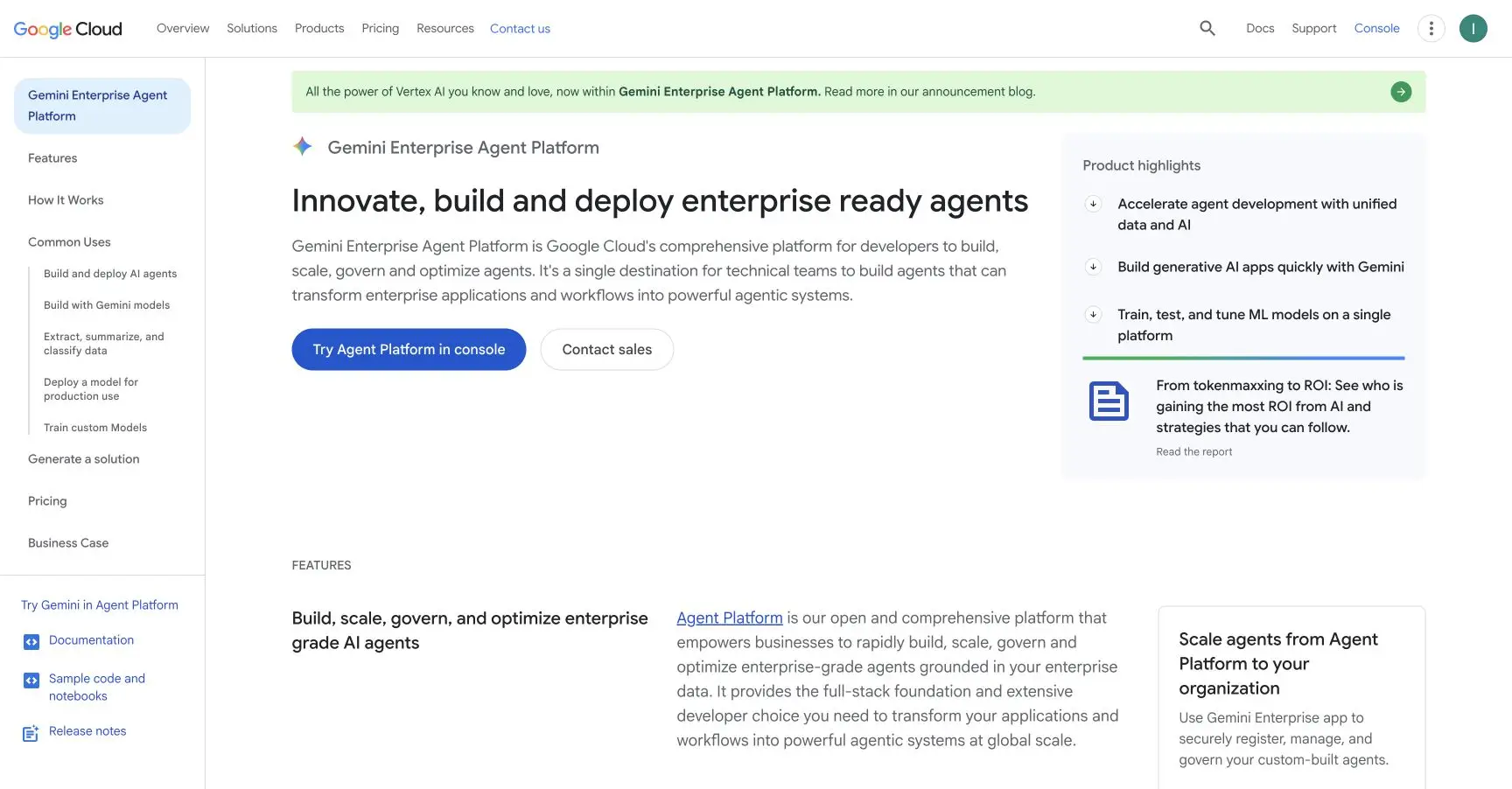Screen dimensions: 1512x789
Task: Click Try Gemini in Agent Platform link
Action: tap(100, 605)
